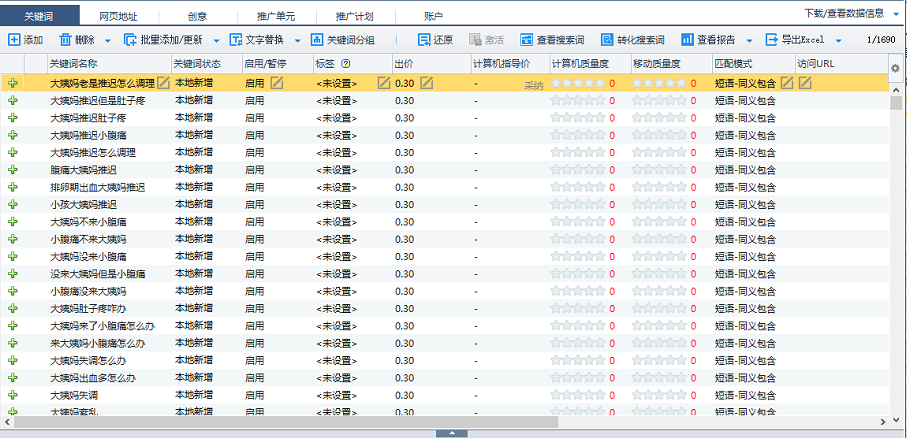
Task: Click green plus icon for 小孩大姨妈推迟
Action: click(13, 205)
